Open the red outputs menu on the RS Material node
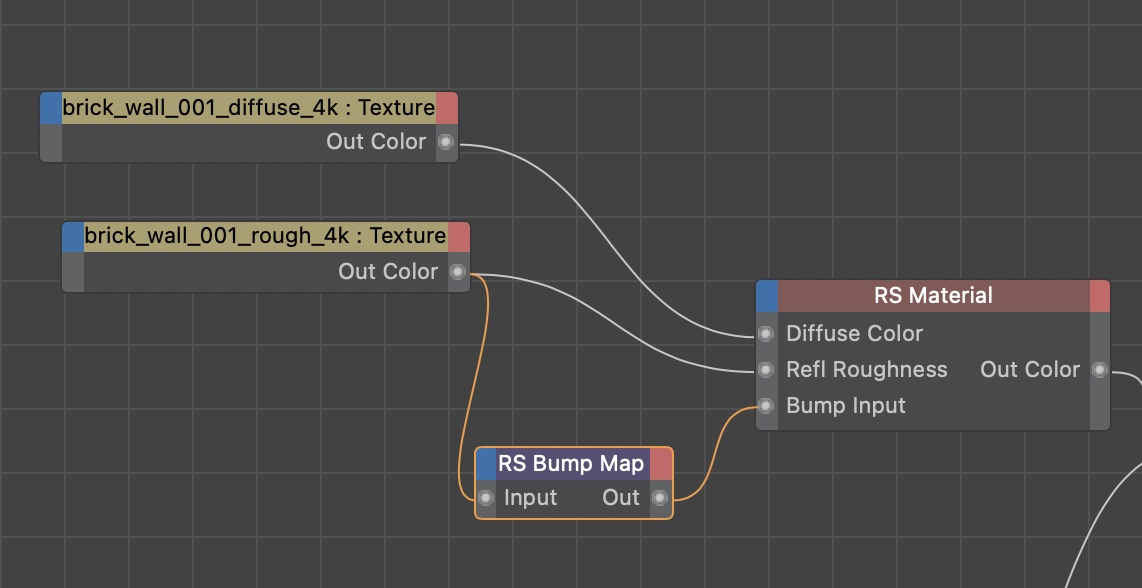Screen dimensions: 1142x588 1099,296
